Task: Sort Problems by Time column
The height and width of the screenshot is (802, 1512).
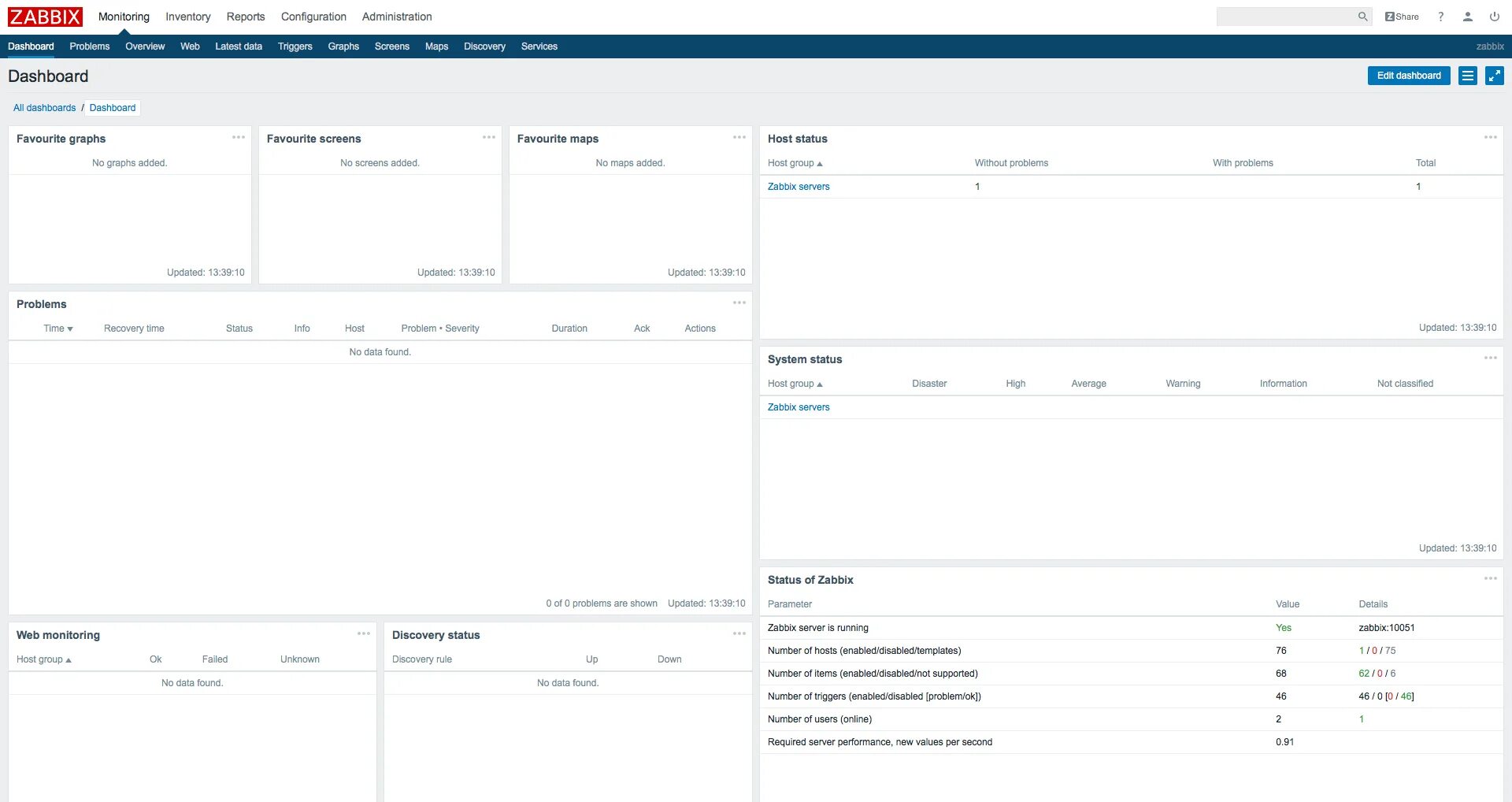Action: [58, 329]
